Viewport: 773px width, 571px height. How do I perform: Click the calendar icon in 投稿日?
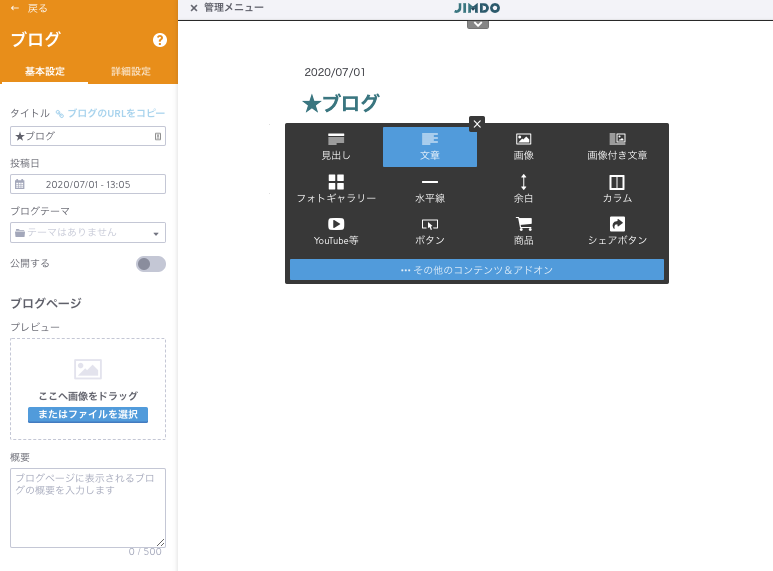pyautogui.click(x=20, y=184)
